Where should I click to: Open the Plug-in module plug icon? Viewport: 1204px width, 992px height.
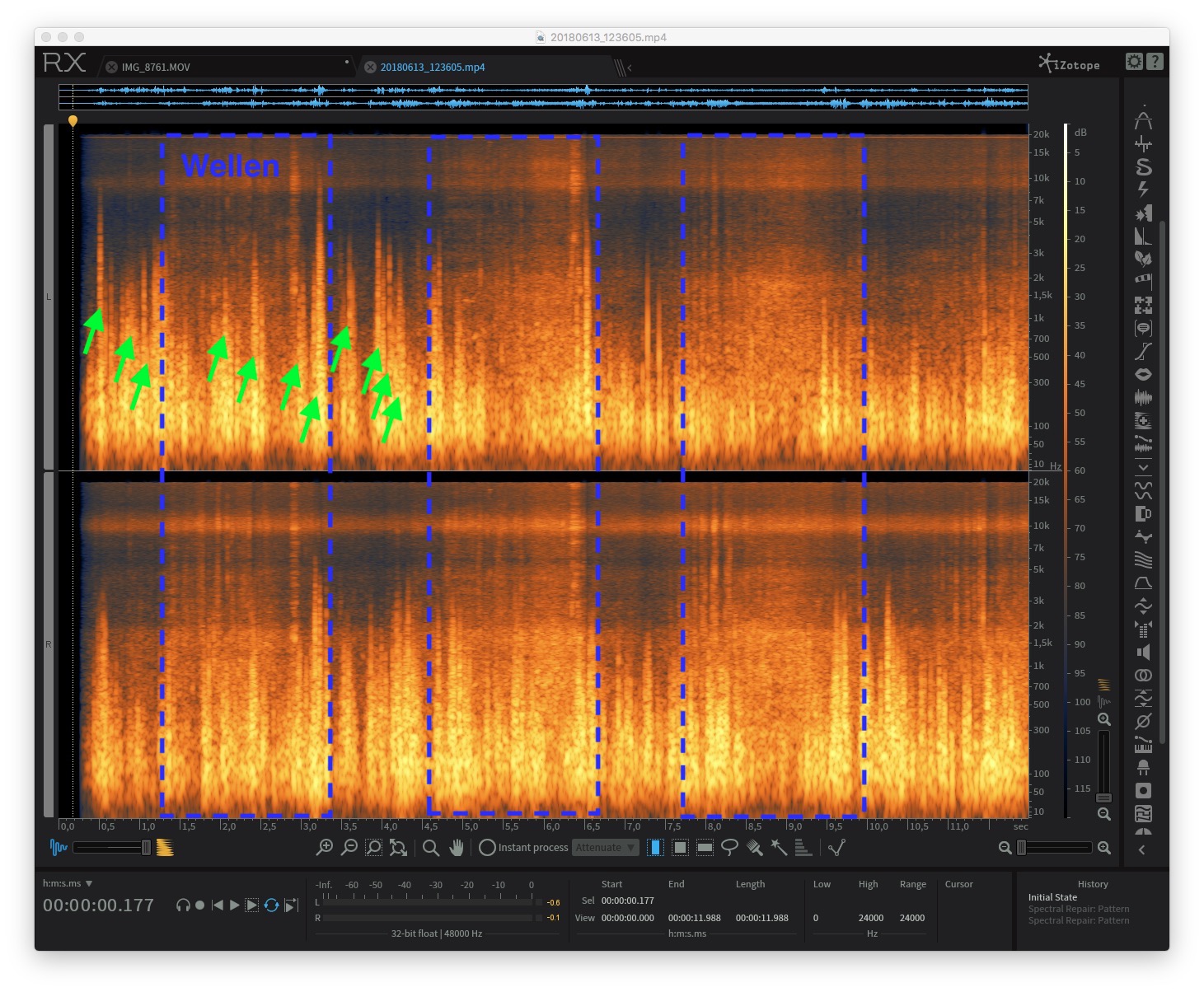pyautogui.click(x=1143, y=768)
